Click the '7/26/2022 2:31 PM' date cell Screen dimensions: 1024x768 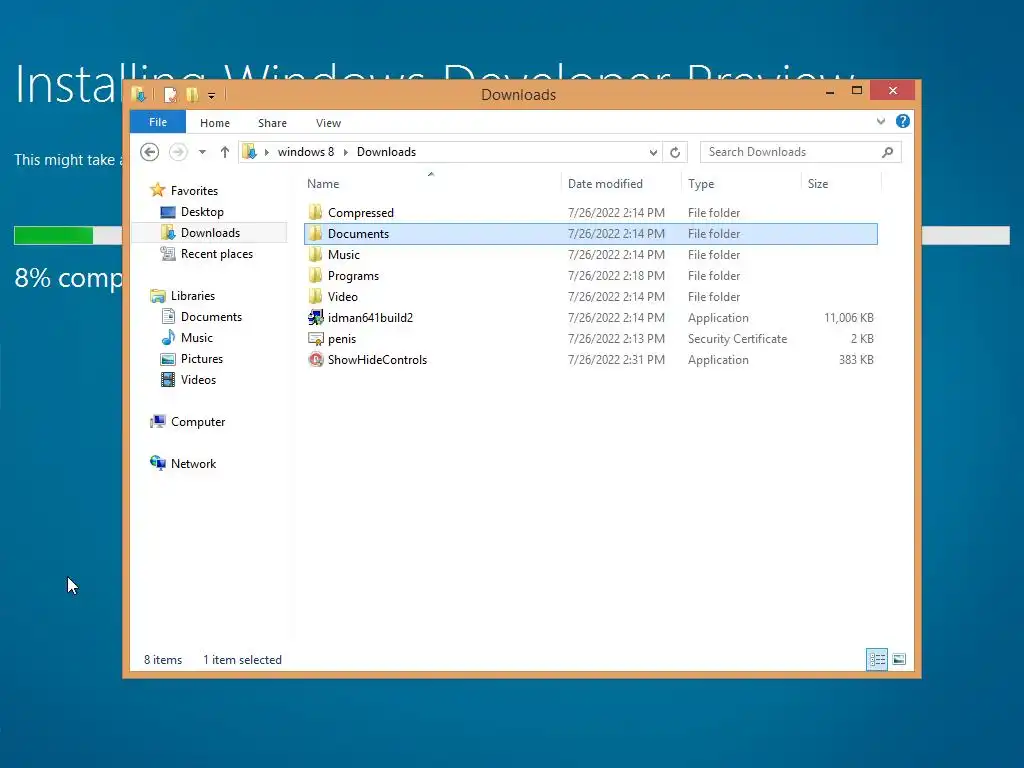[x=616, y=359]
